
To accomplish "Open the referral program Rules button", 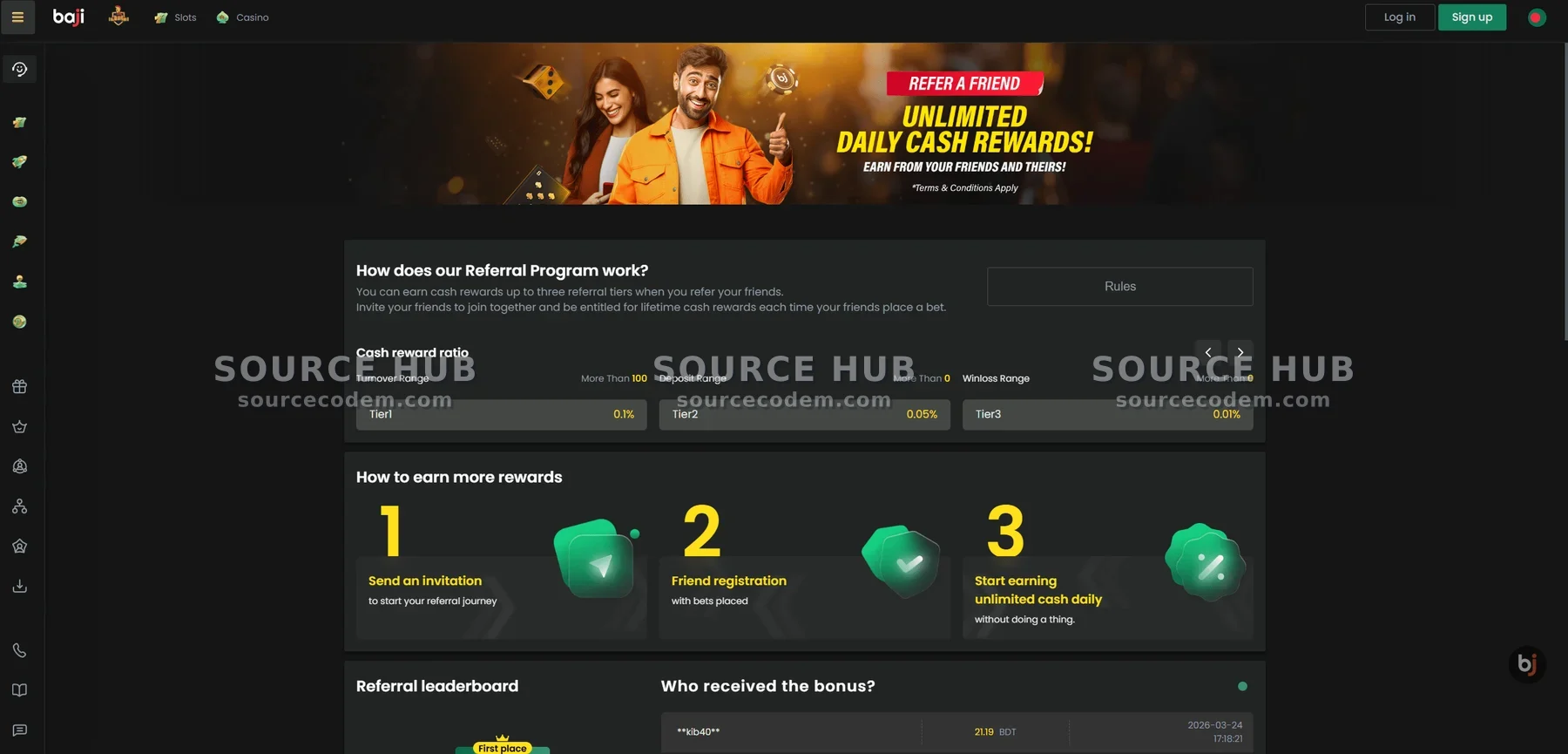I will tap(1119, 287).
